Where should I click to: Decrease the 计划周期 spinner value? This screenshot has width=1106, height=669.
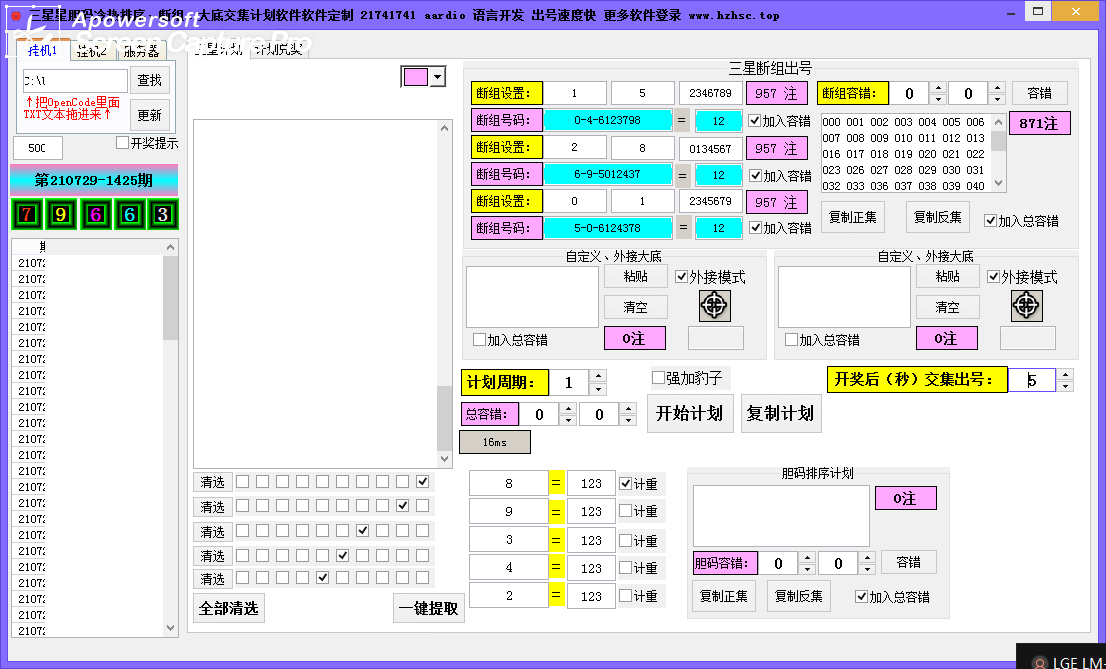(x=598, y=390)
